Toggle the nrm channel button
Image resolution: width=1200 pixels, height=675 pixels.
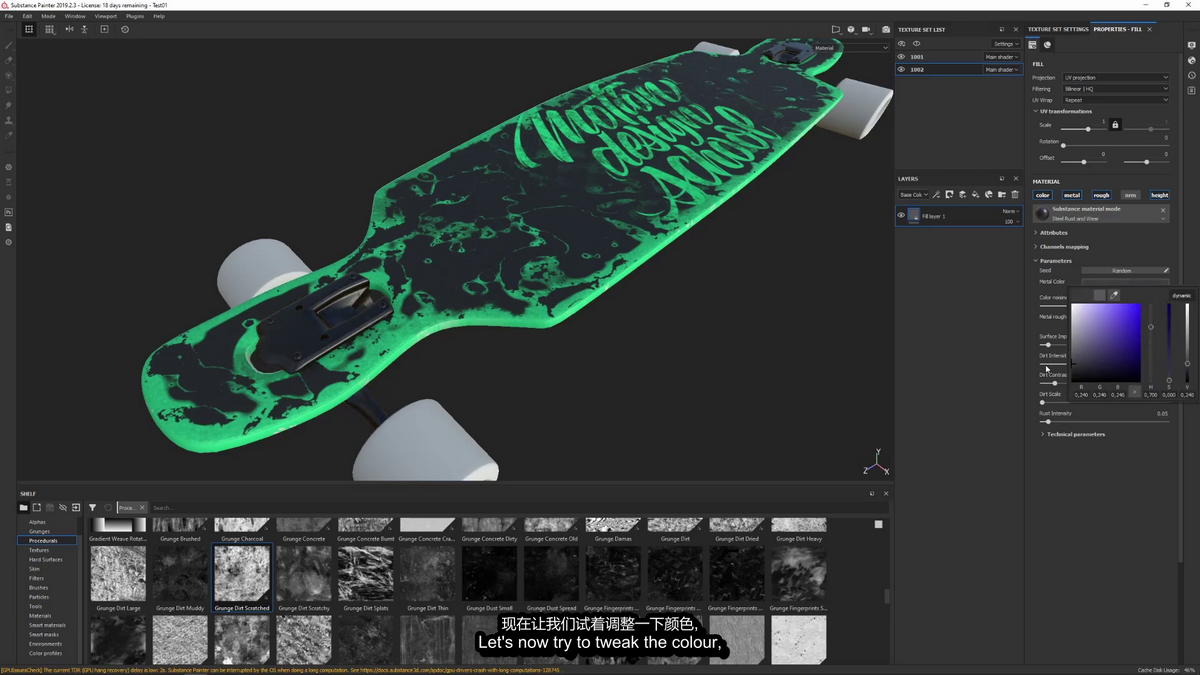1130,195
